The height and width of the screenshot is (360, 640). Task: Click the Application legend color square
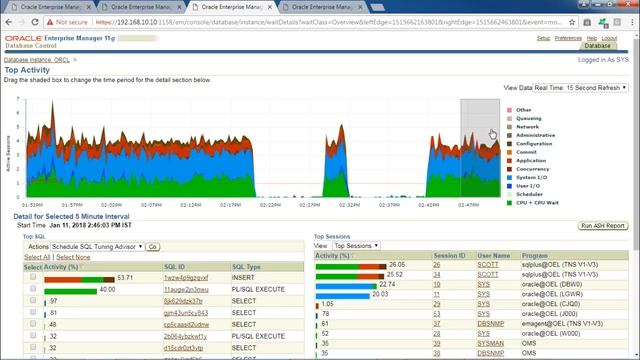(509, 161)
